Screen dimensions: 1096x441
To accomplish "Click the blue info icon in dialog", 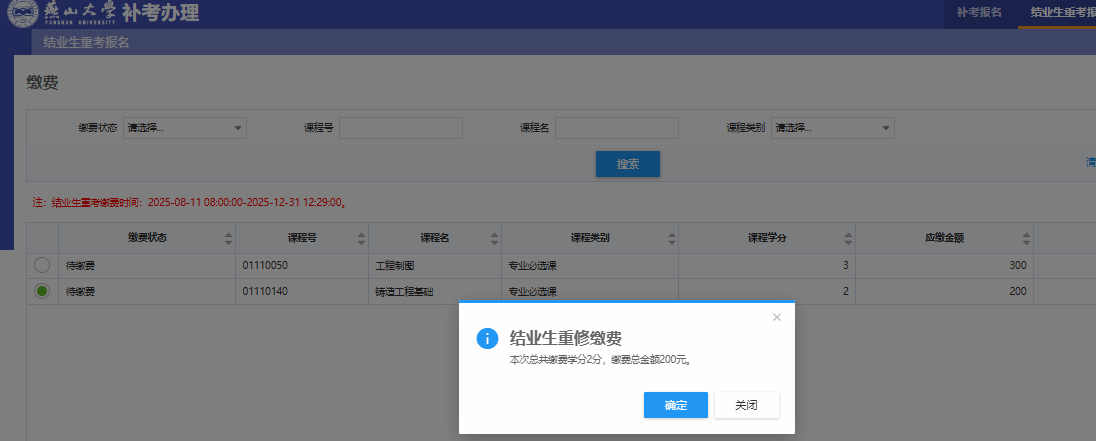I will tap(487, 338).
